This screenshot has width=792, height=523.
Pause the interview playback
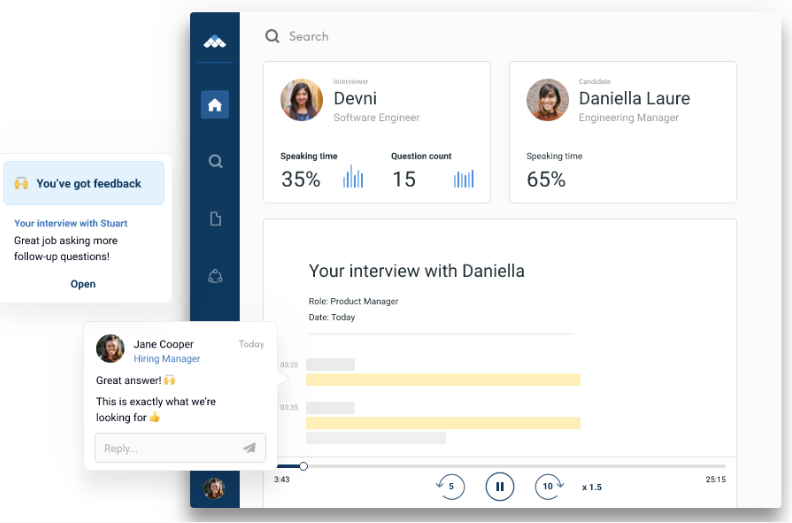(500, 486)
